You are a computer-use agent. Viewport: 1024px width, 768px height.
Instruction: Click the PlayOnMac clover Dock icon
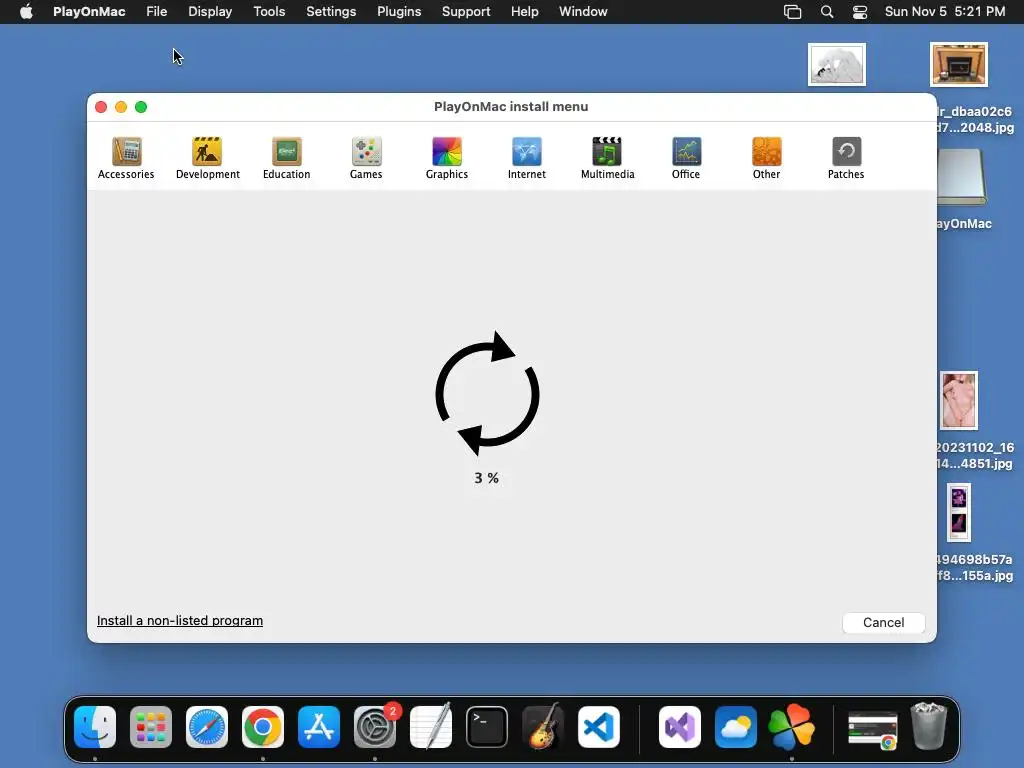(x=792, y=727)
